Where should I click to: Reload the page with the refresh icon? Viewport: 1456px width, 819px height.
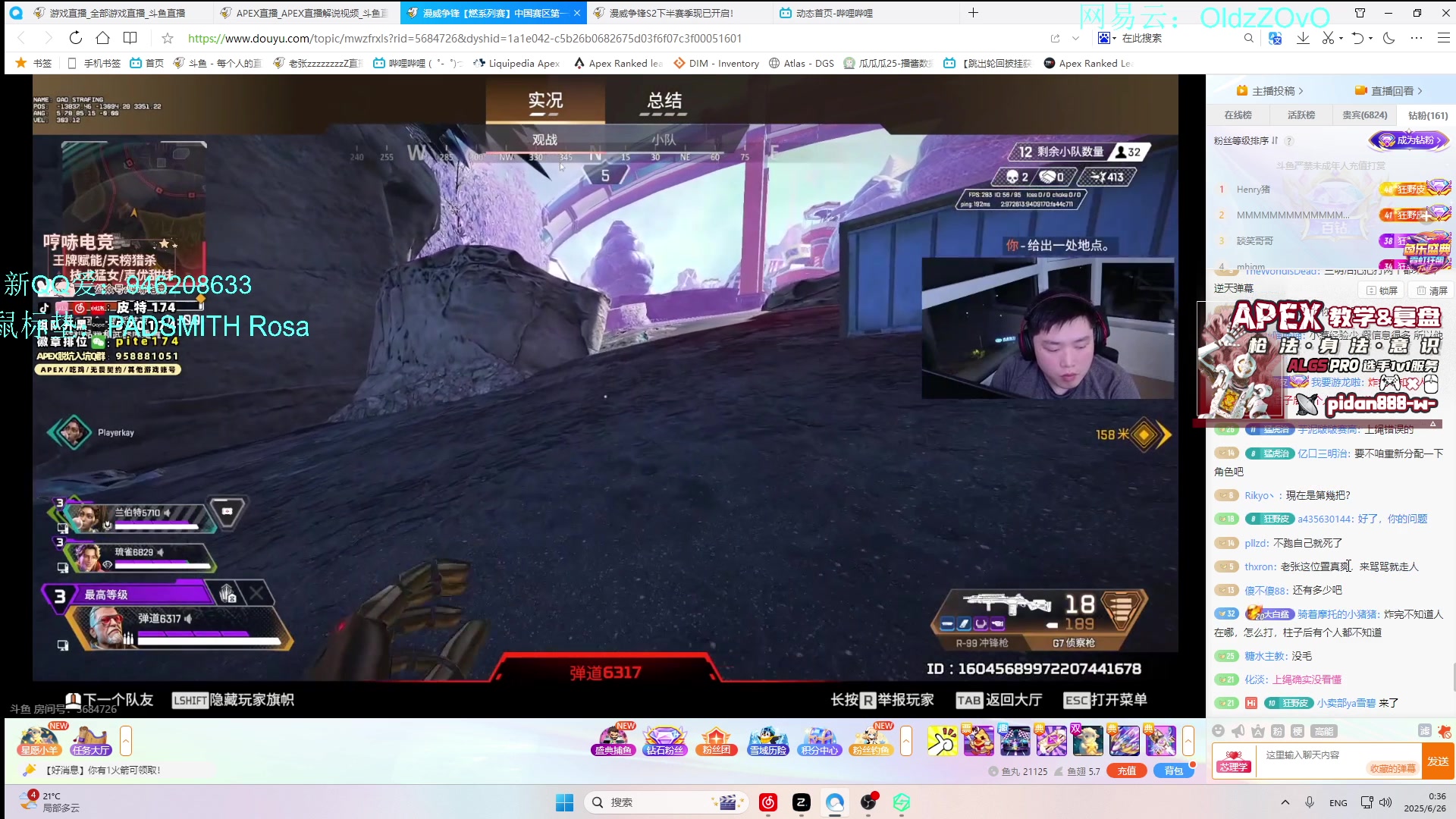pyautogui.click(x=75, y=38)
